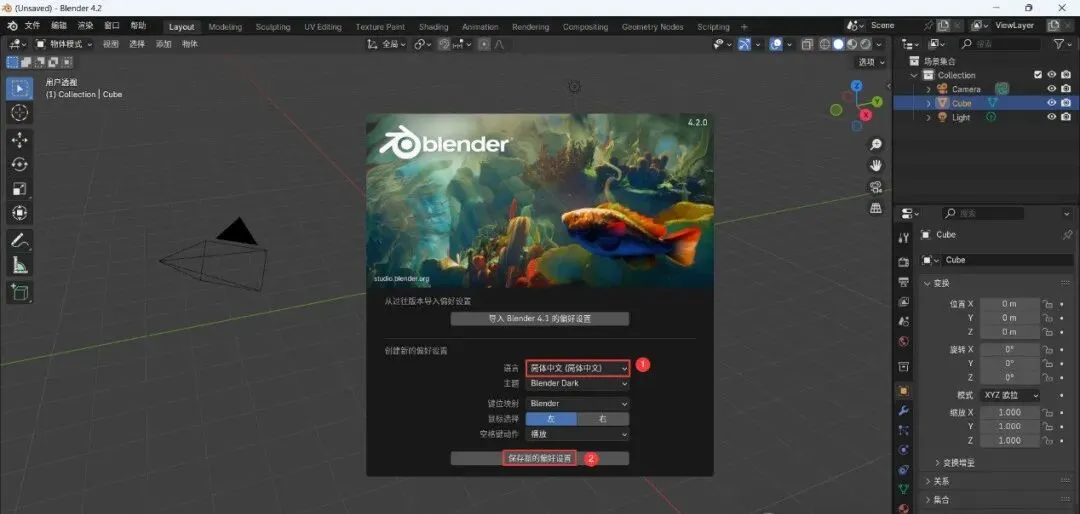The image size is (1080, 514).
Task: Toggle camera view icon in viewport
Action: tap(876, 187)
